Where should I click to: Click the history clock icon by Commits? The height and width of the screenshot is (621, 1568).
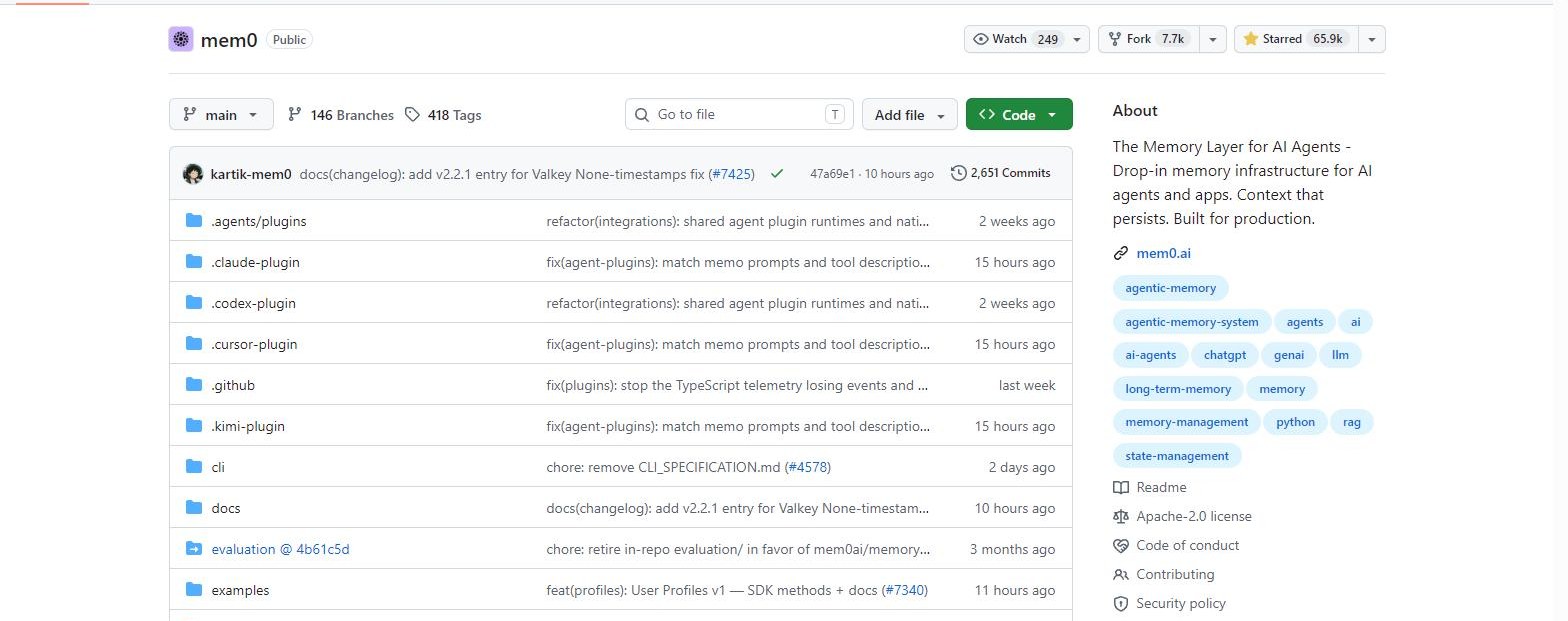958,173
